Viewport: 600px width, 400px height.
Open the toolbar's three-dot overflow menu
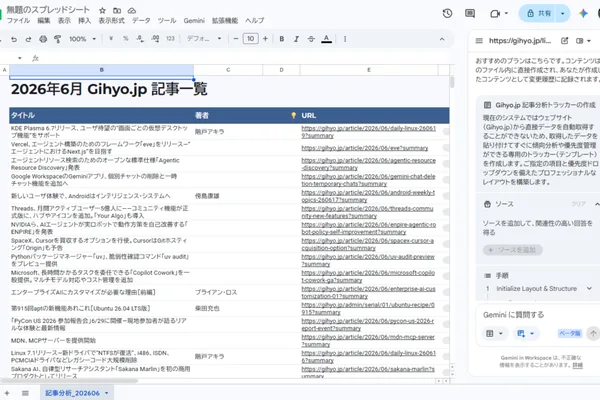coord(345,39)
